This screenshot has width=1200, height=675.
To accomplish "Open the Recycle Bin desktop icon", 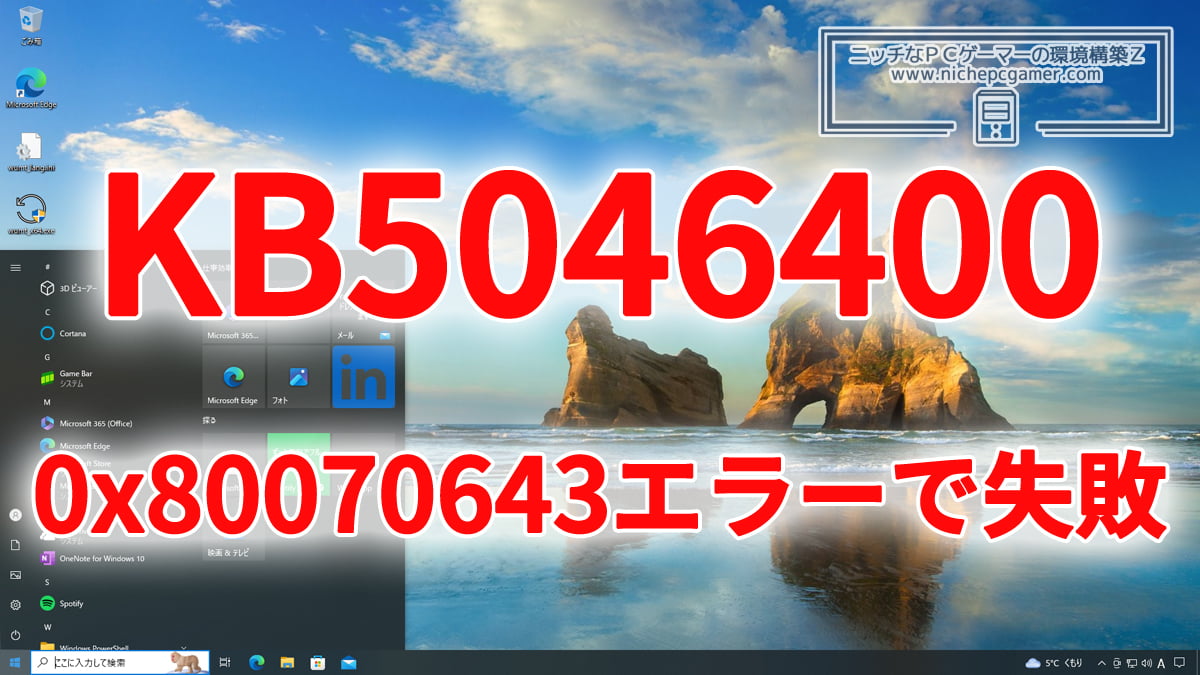I will point(31,25).
